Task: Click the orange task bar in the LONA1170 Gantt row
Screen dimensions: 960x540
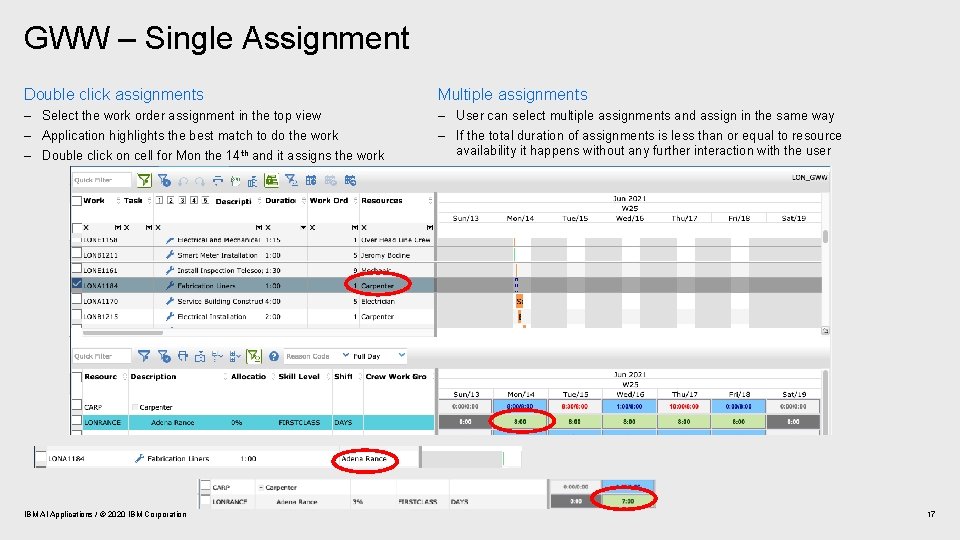Action: [x=519, y=301]
